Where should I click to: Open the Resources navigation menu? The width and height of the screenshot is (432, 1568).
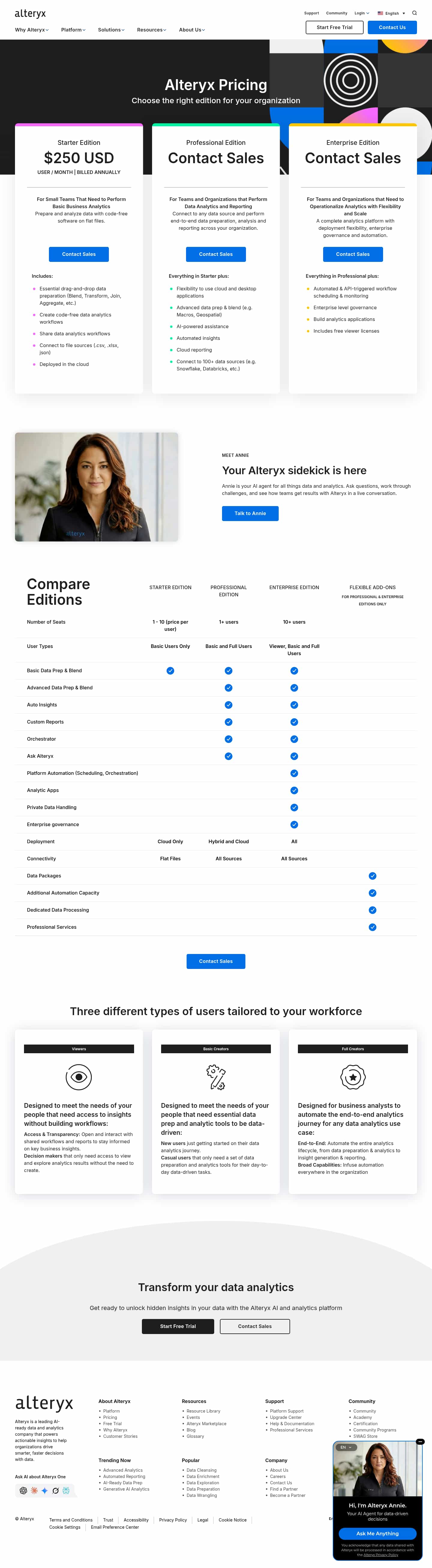point(151,30)
